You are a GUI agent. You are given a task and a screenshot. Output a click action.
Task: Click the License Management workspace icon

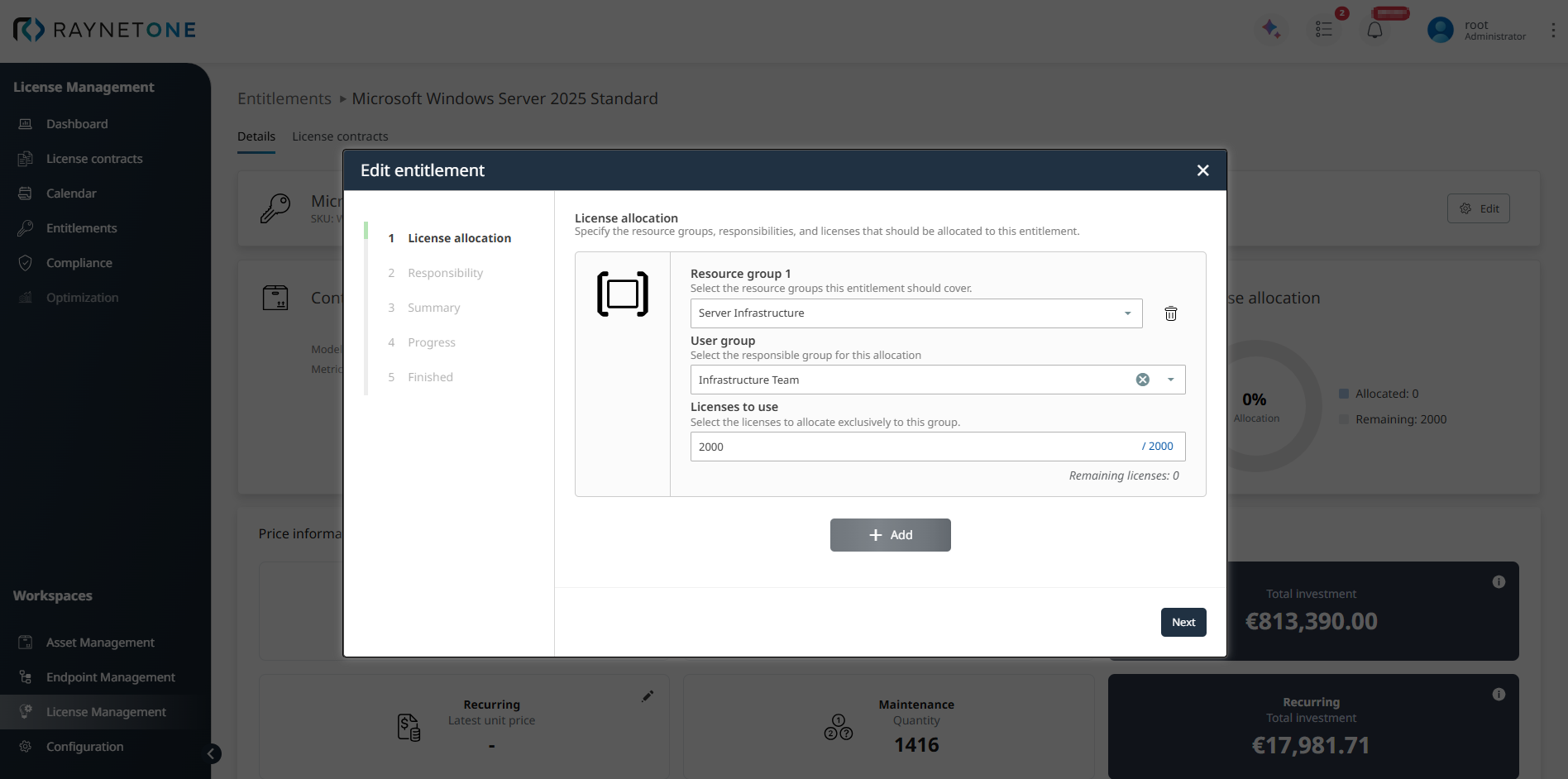click(x=26, y=712)
